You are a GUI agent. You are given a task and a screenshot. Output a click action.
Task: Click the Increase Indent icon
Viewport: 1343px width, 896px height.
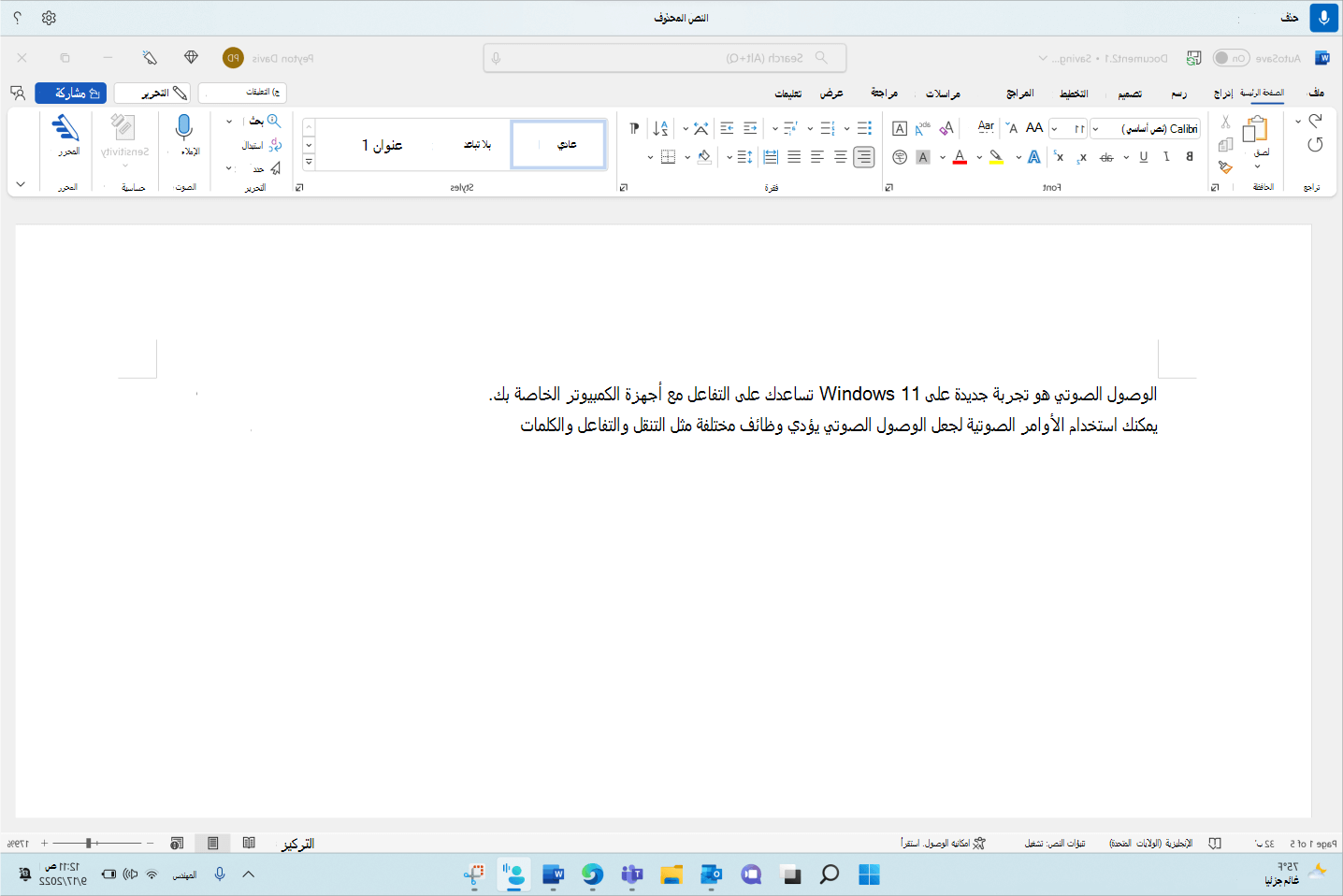coord(727,128)
